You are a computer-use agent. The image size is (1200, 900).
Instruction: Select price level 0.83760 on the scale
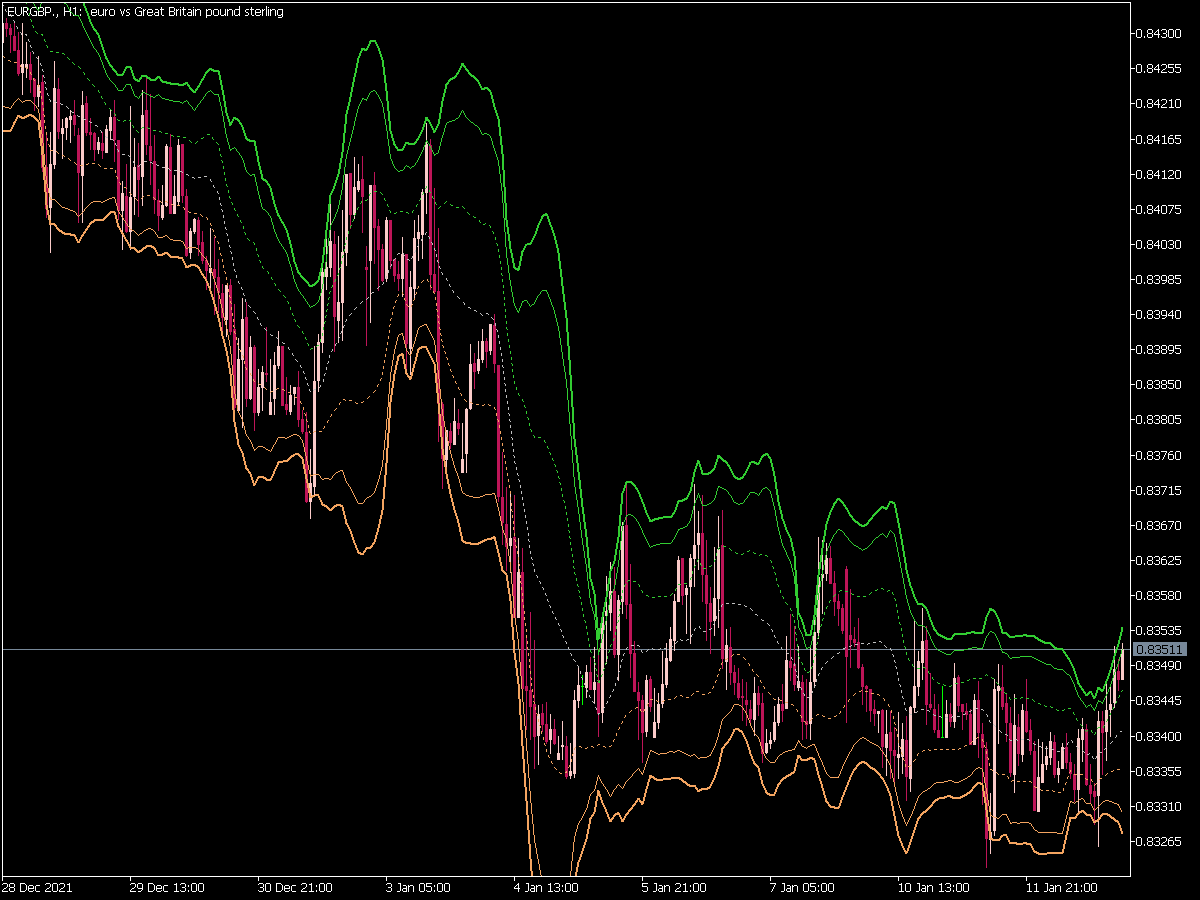pos(1160,455)
